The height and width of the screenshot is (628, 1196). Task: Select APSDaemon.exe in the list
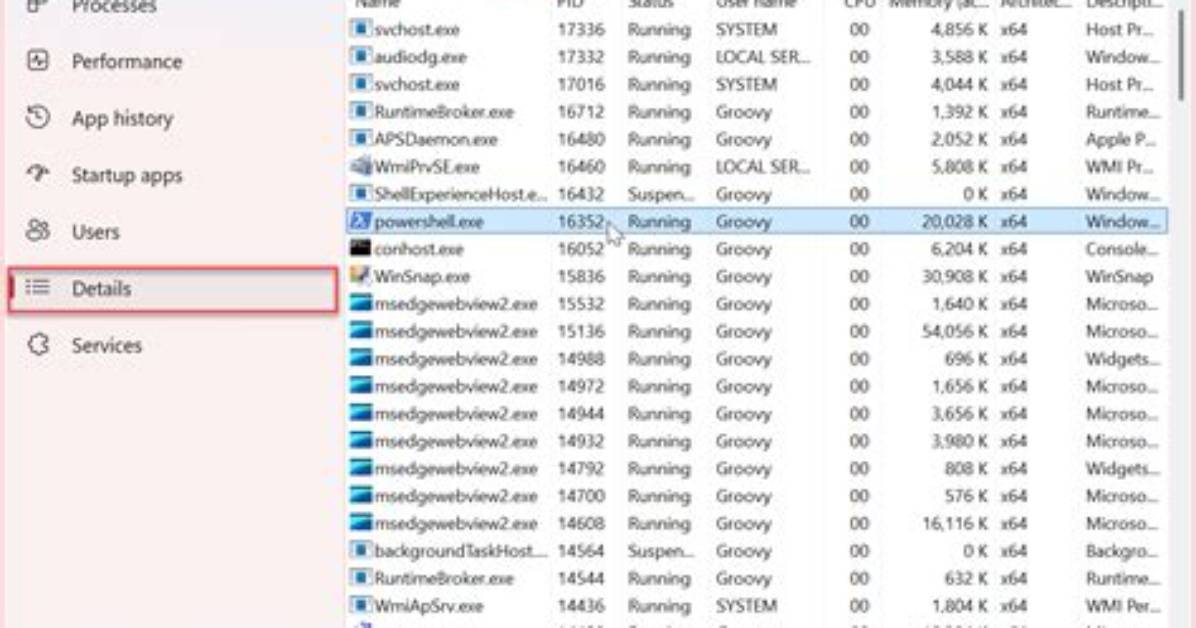(436, 140)
